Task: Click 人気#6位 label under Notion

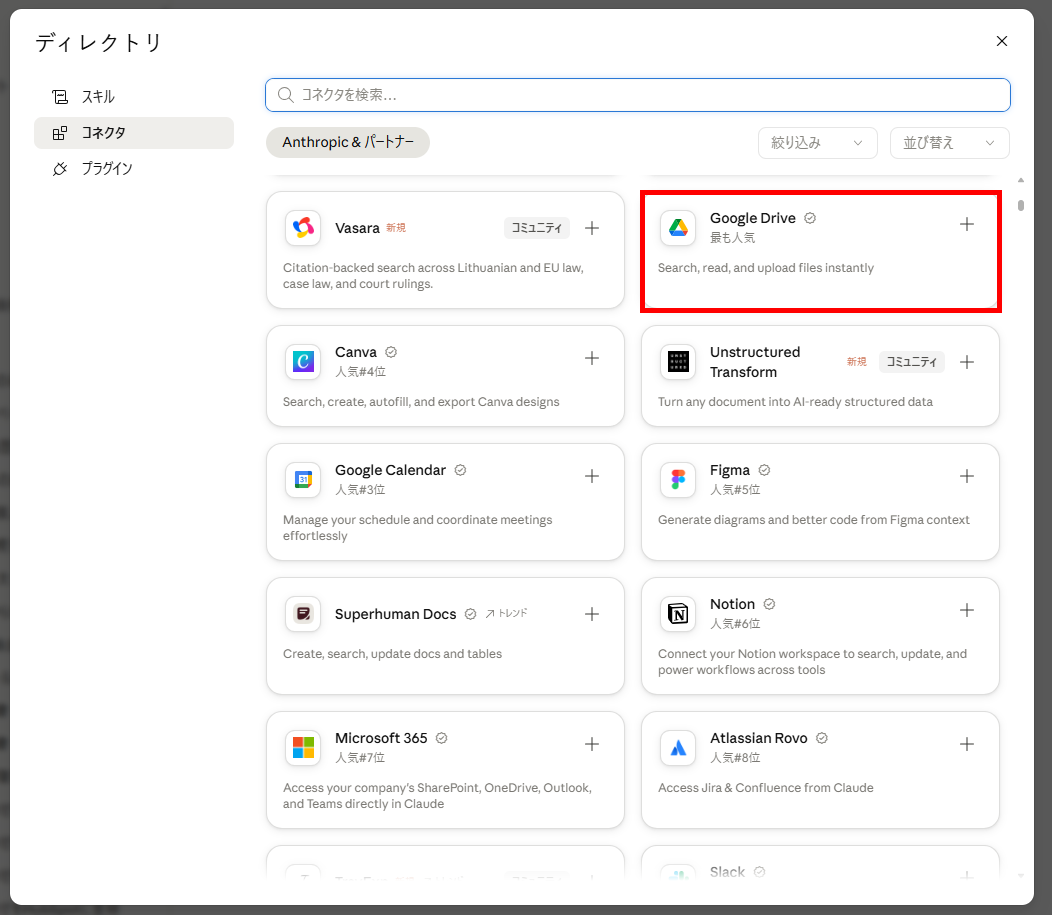Action: click(x=735, y=624)
